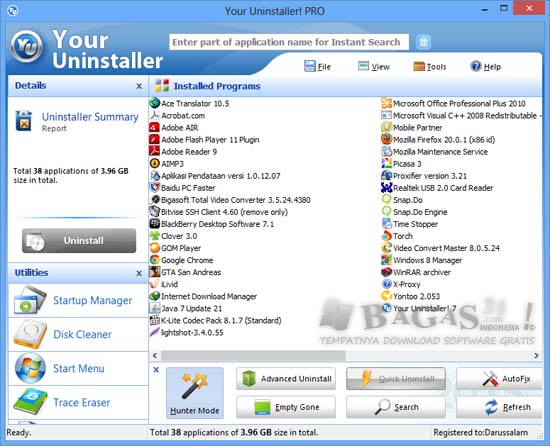
Task: Select the Windows 8 Manager icon
Action: point(387,260)
